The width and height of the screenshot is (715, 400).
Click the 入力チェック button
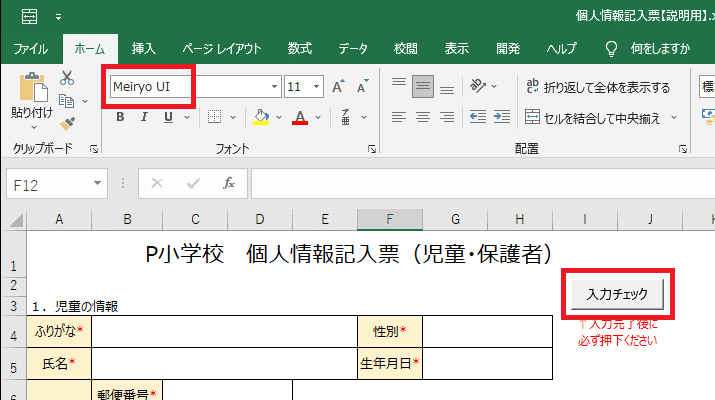[x=617, y=294]
